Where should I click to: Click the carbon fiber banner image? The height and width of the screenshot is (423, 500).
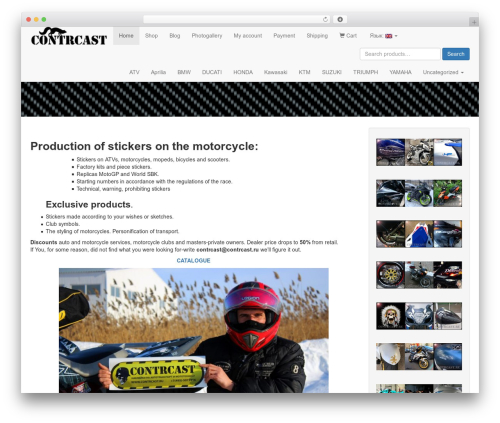pyautogui.click(x=250, y=99)
